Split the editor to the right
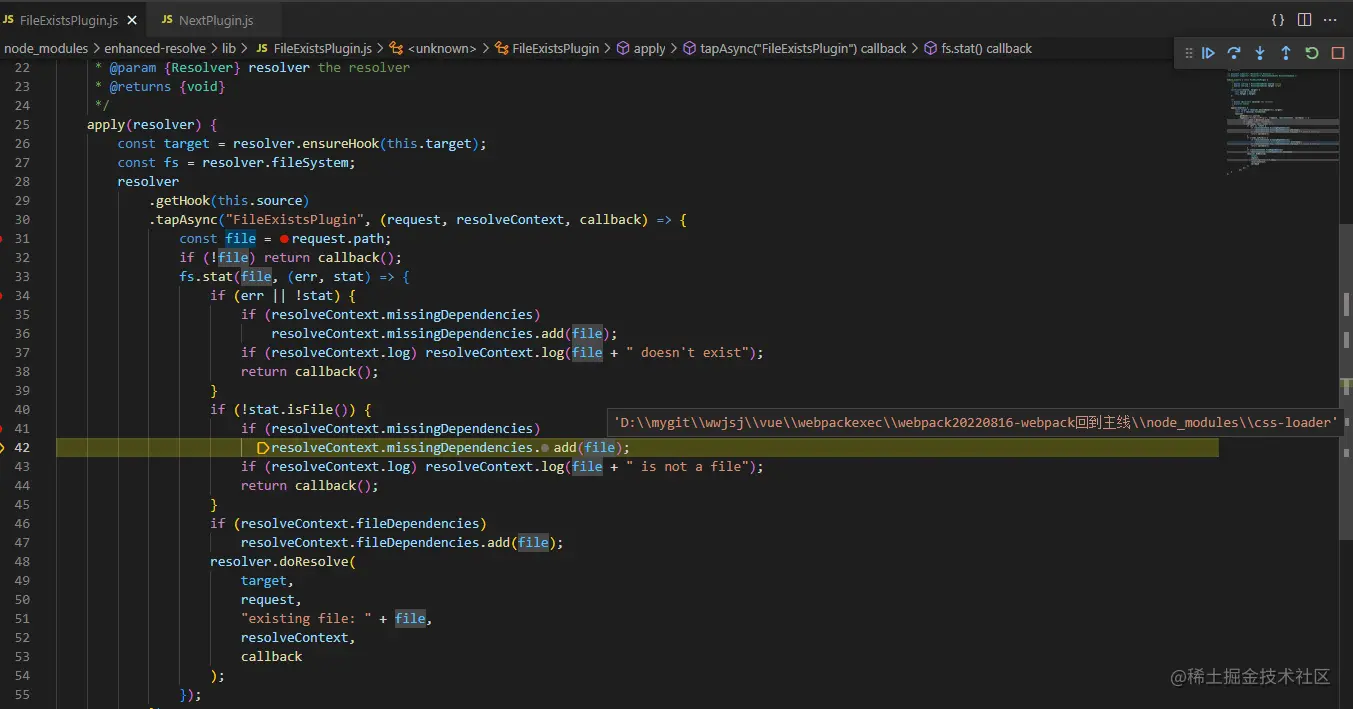Screen dimensions: 1353x709 point(1304,20)
